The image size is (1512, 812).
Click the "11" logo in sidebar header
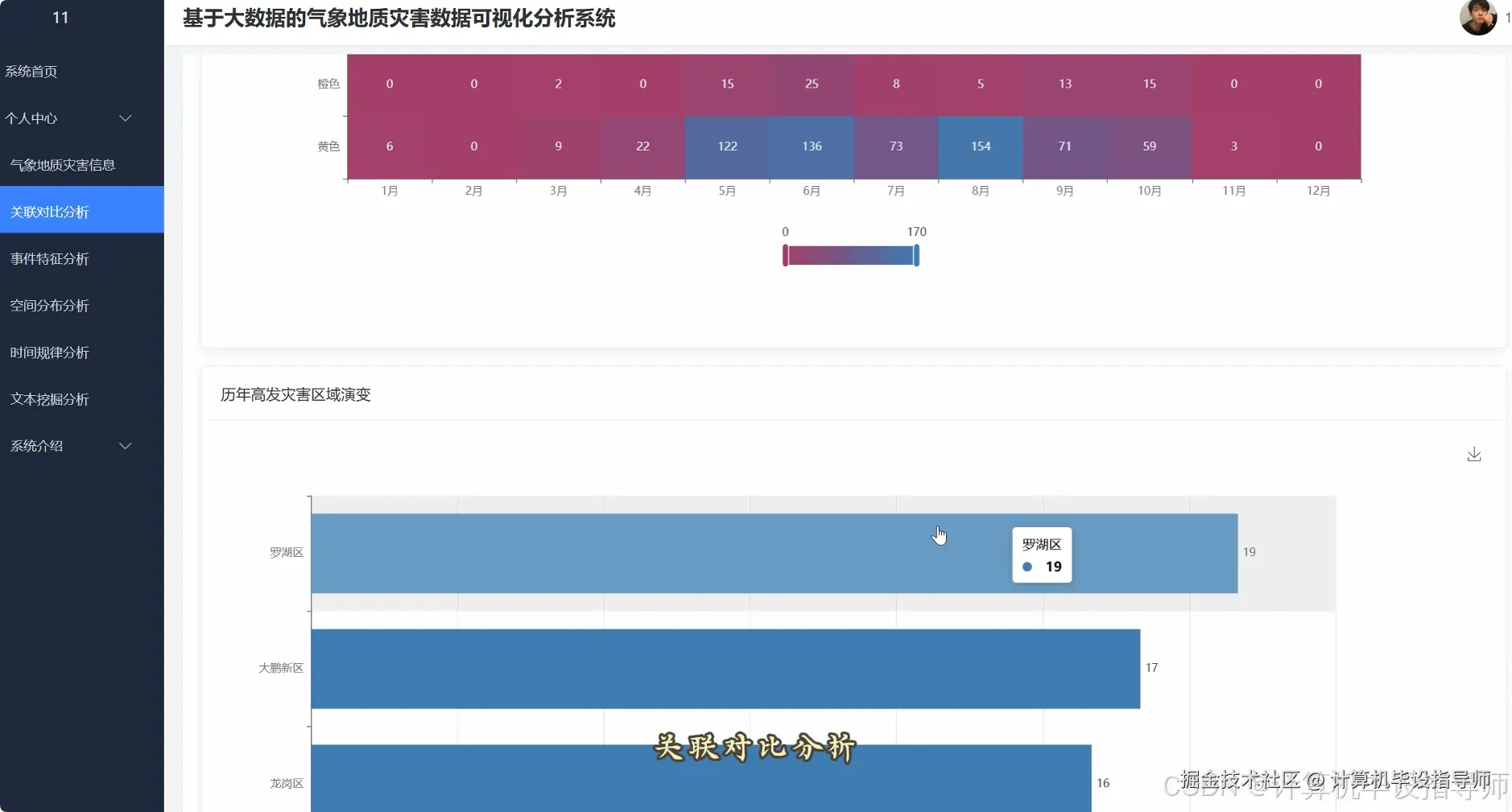(60, 17)
